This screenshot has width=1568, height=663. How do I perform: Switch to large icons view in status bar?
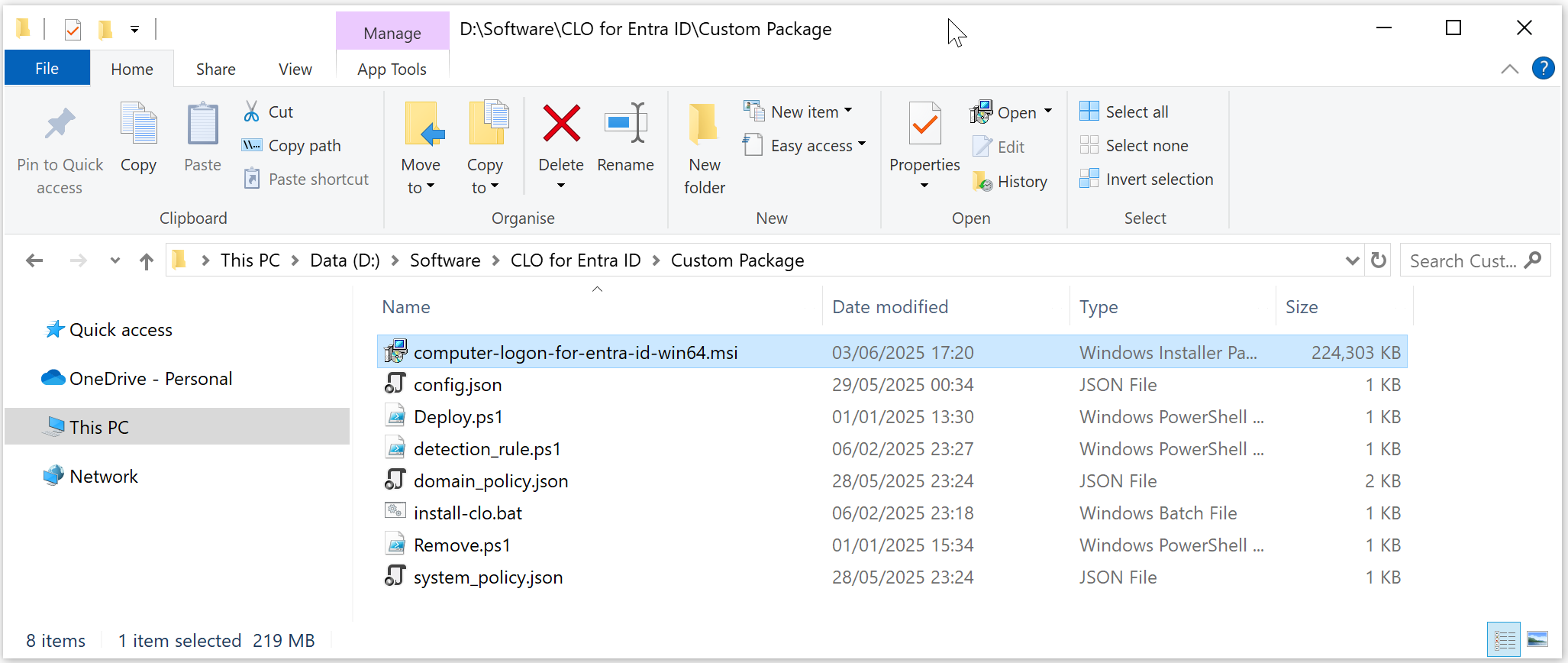click(1537, 639)
